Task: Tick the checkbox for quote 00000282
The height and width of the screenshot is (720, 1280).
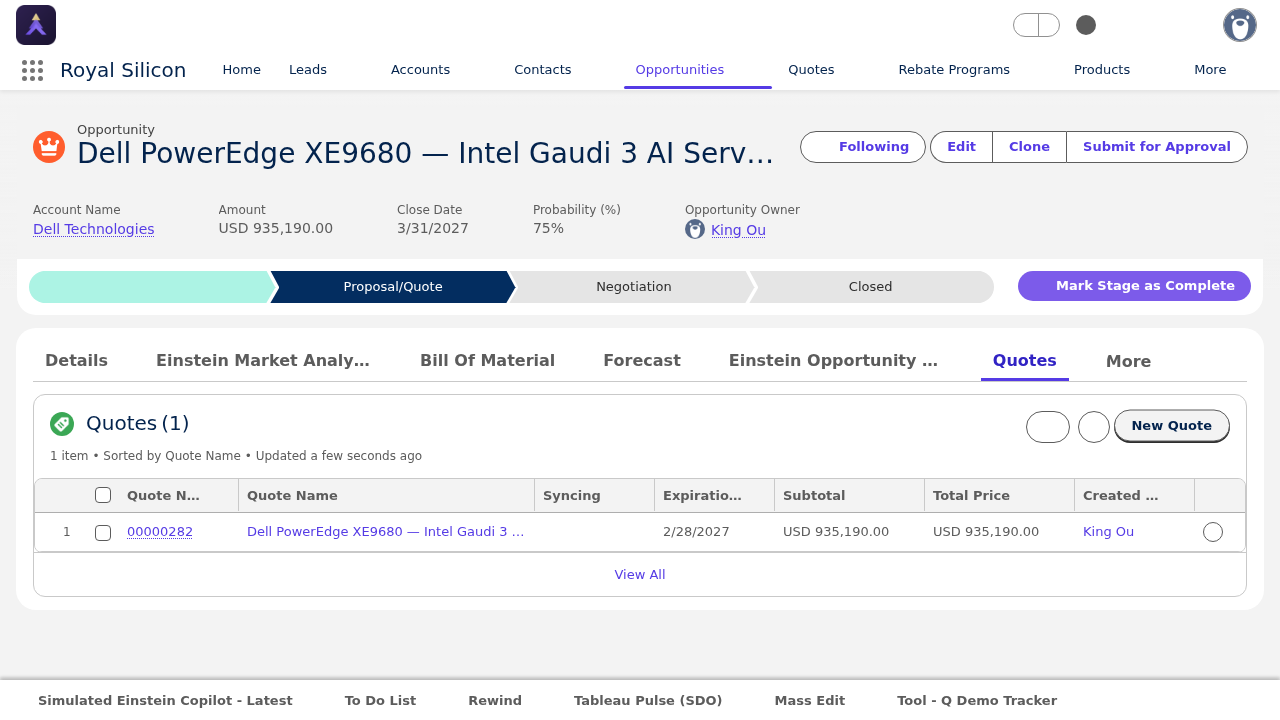Action: (103, 533)
